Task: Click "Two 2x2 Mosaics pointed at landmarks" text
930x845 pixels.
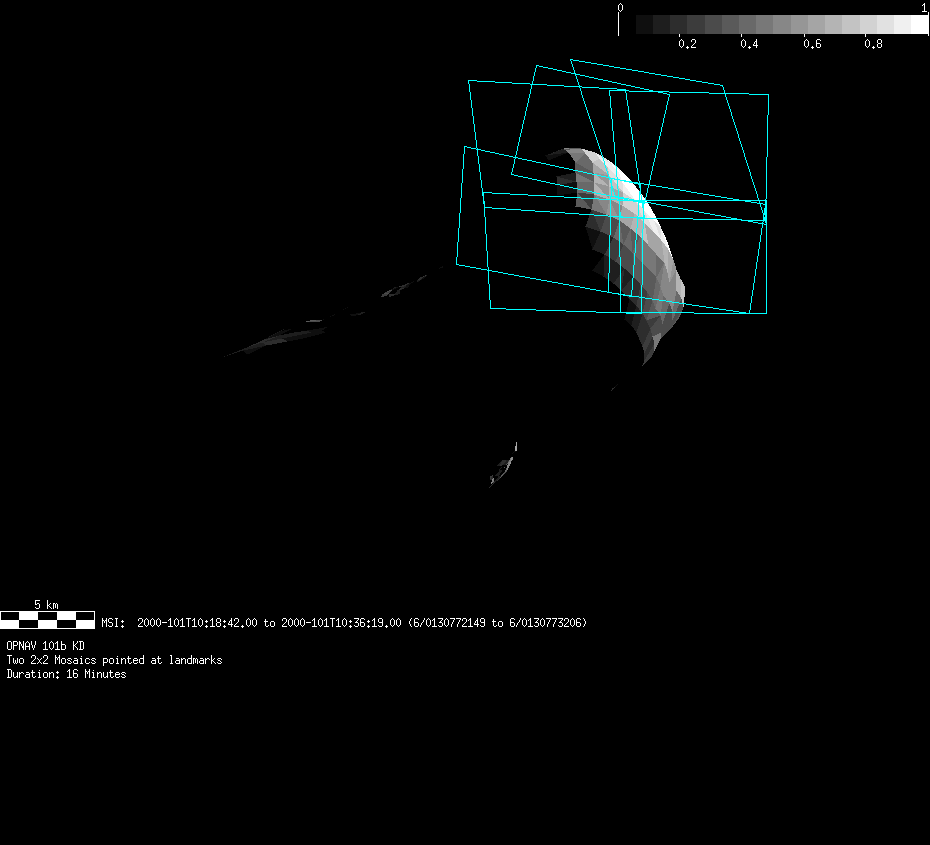Action: pyautogui.click(x=114, y=660)
